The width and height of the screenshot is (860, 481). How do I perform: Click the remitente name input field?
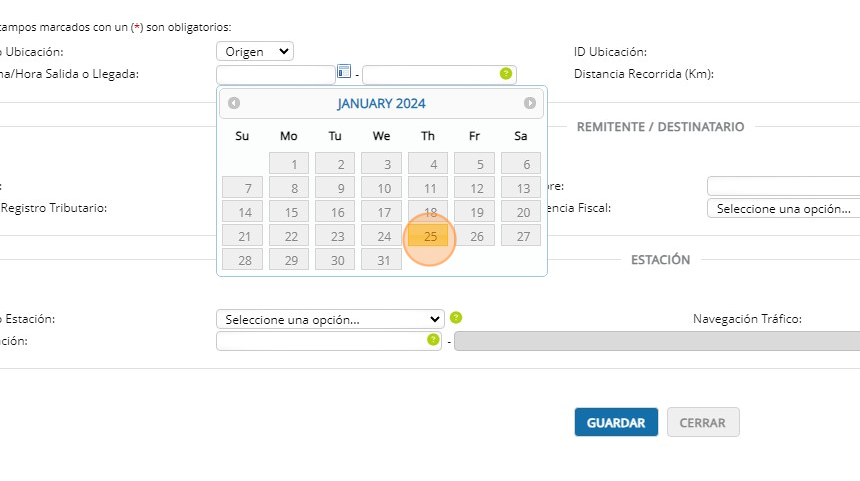783,186
